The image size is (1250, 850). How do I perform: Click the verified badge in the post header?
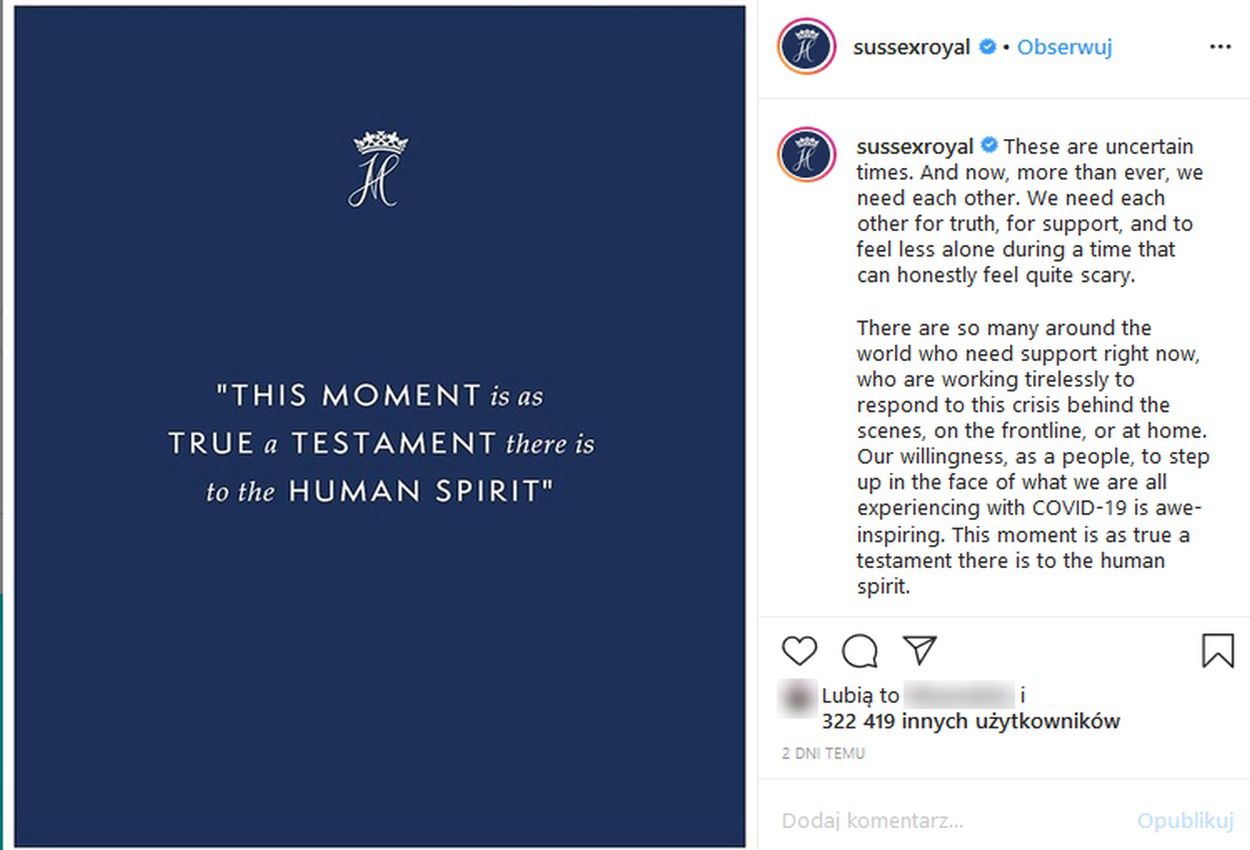(x=988, y=47)
